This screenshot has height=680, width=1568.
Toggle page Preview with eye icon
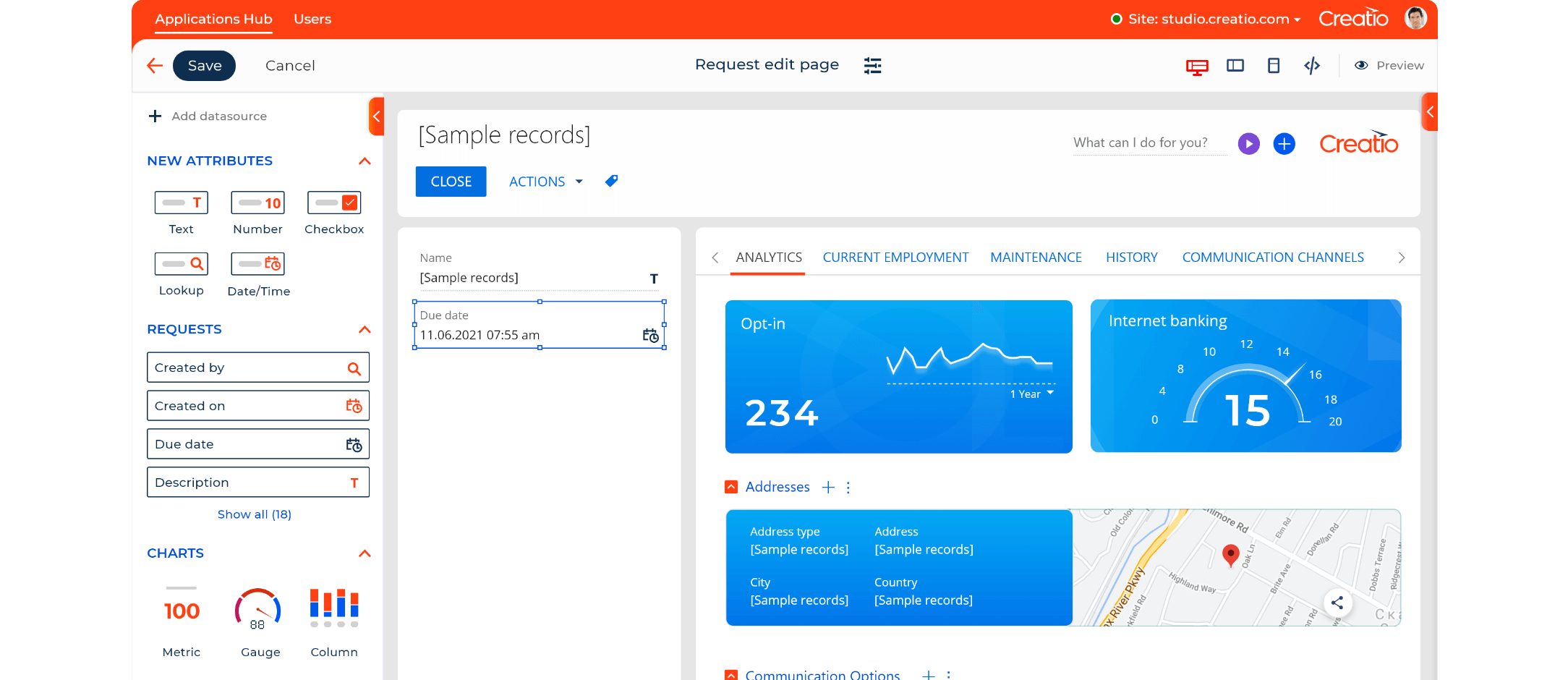[x=1389, y=66]
